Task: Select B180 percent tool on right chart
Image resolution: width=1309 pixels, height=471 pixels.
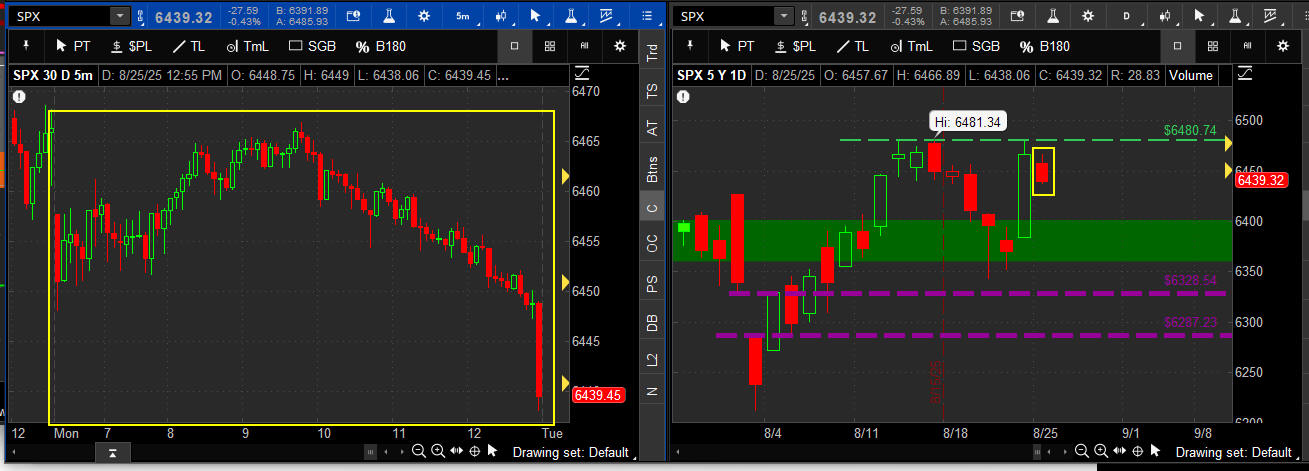Action: (x=1045, y=46)
